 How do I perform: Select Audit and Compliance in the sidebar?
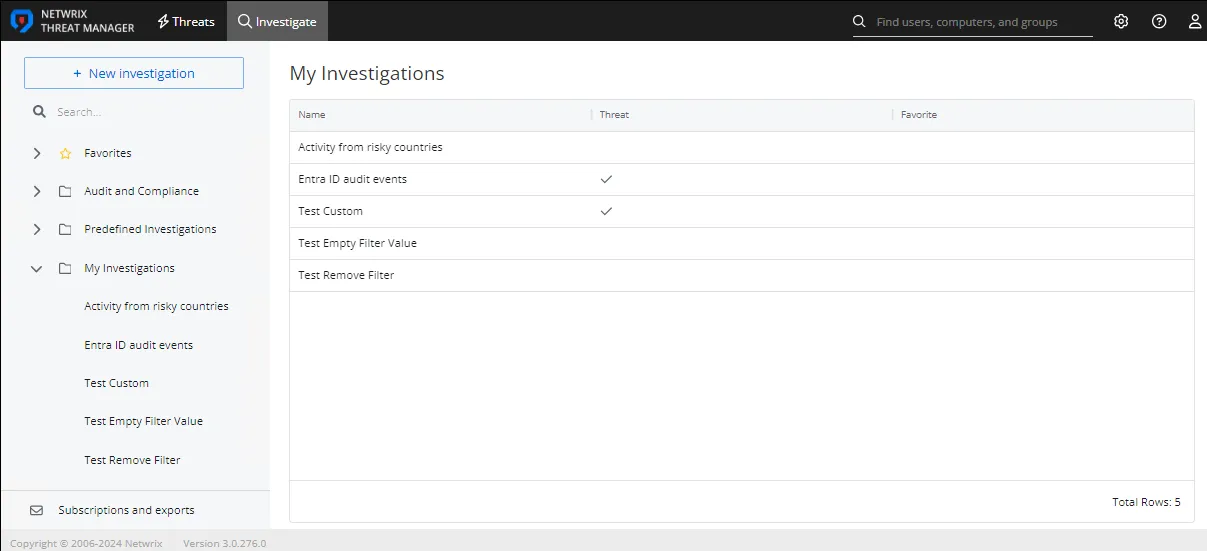(141, 191)
